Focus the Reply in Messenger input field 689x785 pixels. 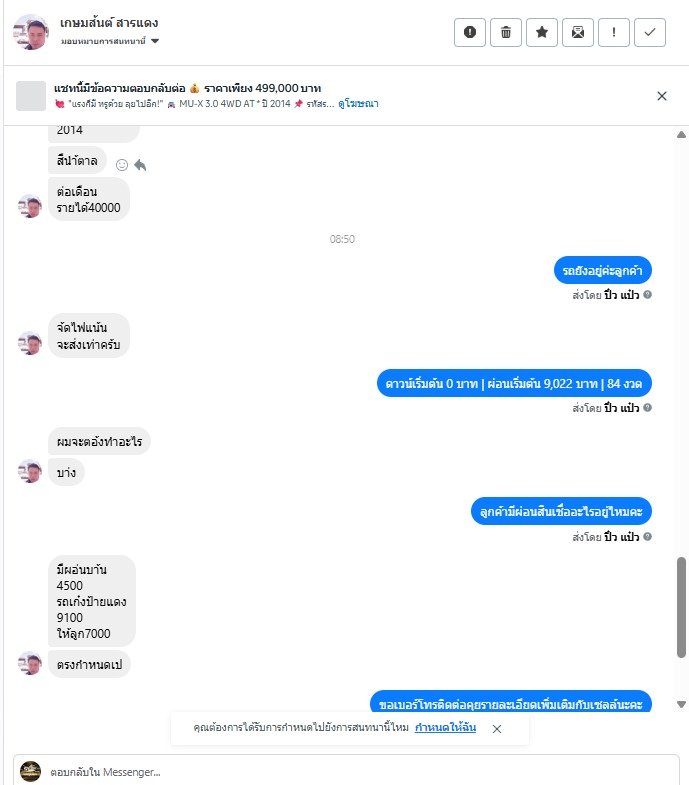point(346,771)
